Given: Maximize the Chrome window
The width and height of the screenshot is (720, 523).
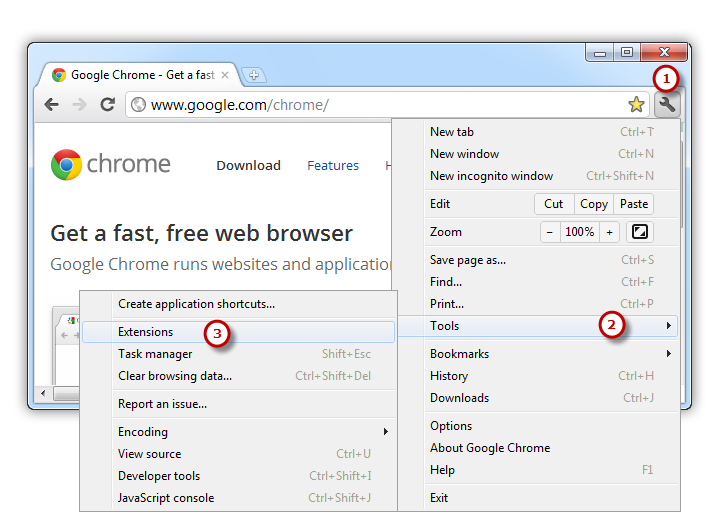Looking at the screenshot, I should tap(627, 52).
